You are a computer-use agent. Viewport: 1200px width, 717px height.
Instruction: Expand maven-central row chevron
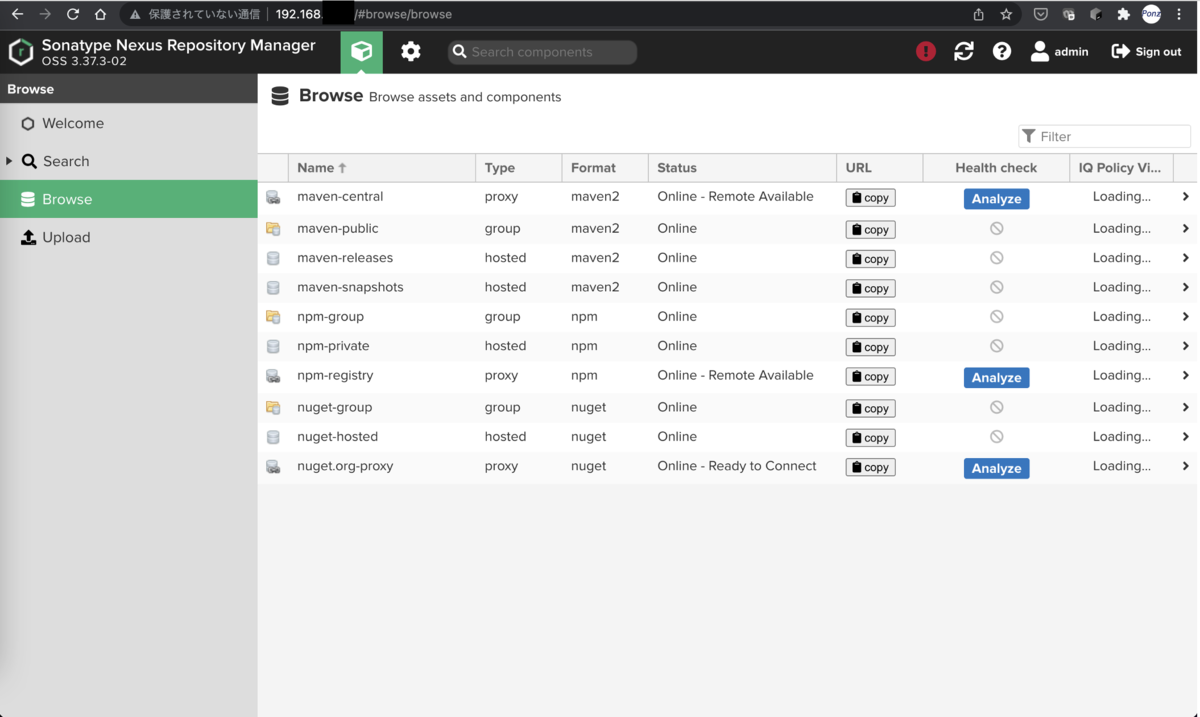[1185, 197]
